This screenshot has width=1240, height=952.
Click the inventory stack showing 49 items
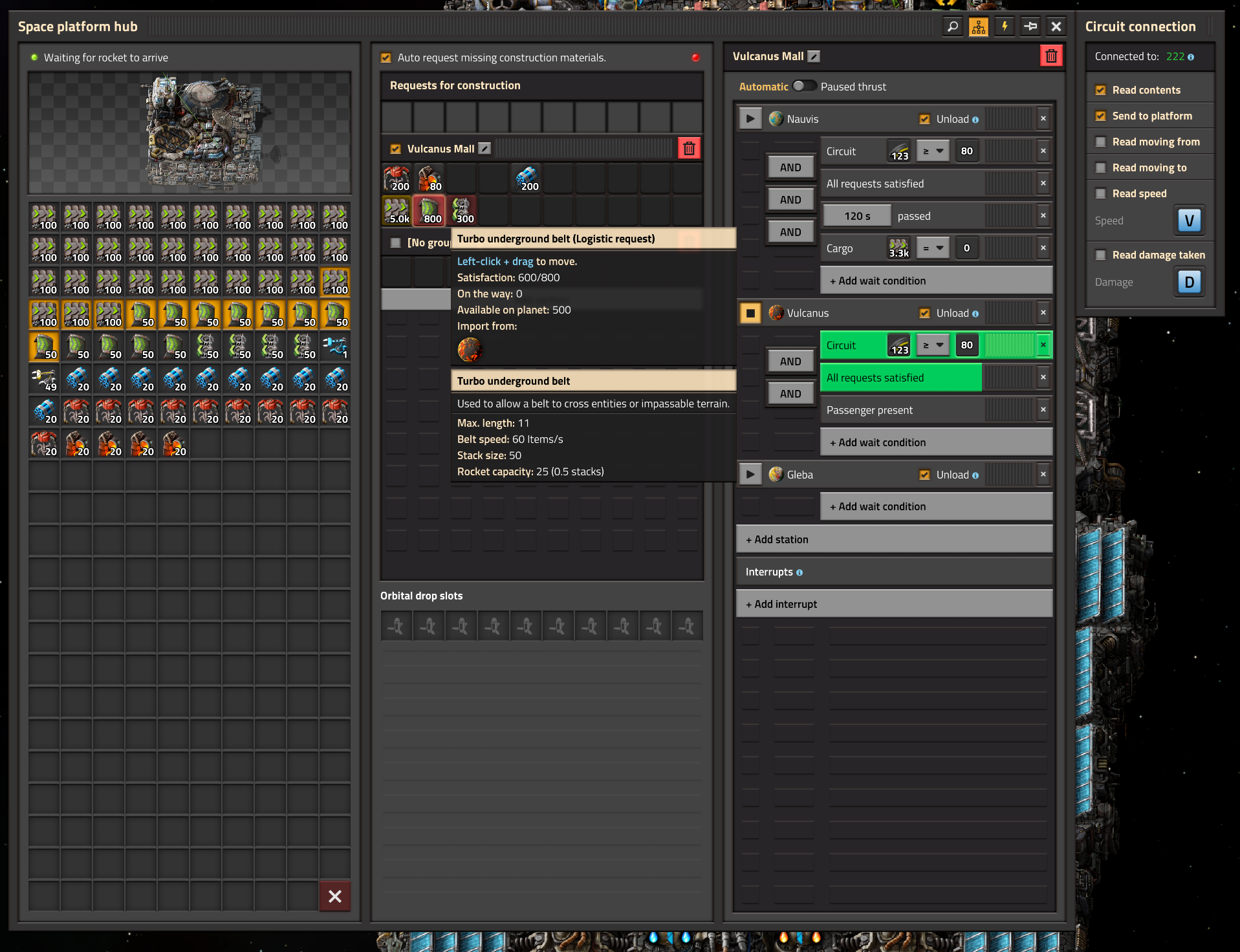pos(44,379)
